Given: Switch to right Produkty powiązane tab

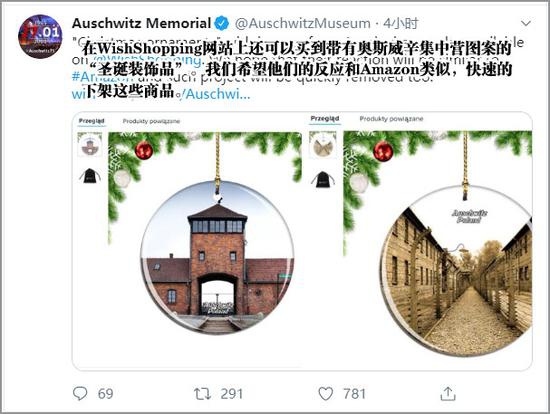Looking at the screenshot, I should tap(391, 119).
